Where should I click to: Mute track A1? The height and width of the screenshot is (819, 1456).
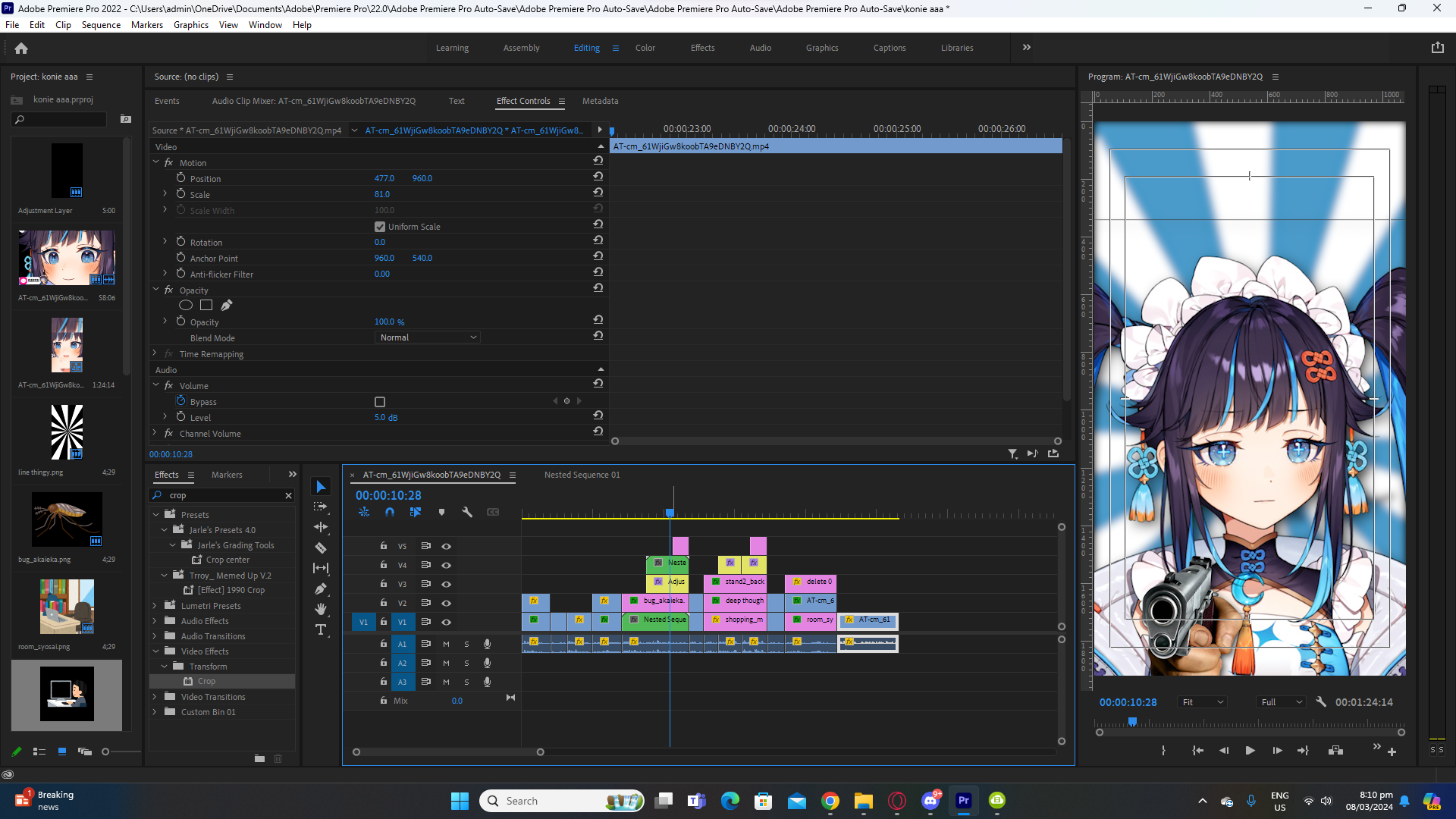[446, 644]
